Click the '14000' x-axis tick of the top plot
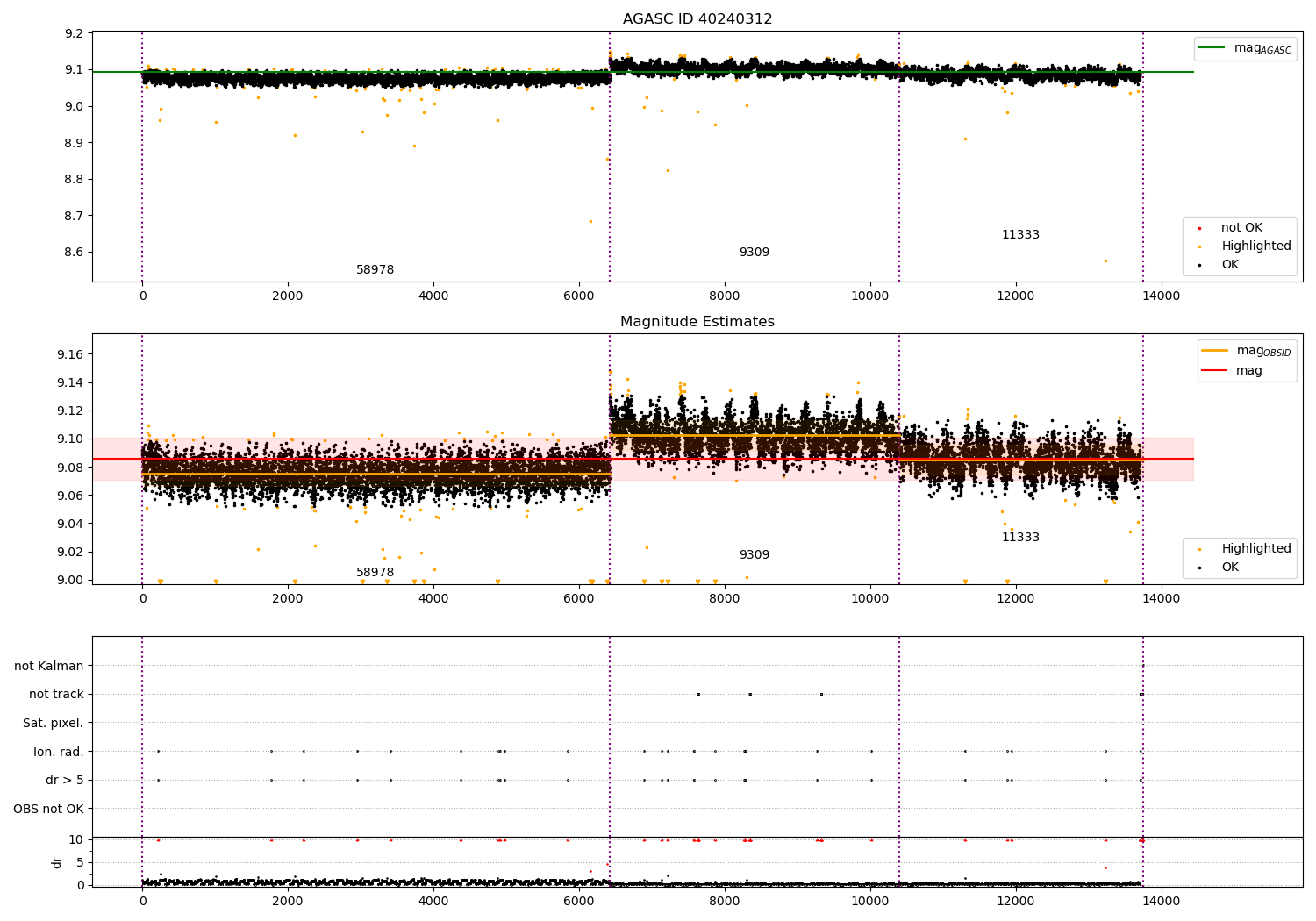Screen dimensions: 1316x921 click(1162, 296)
